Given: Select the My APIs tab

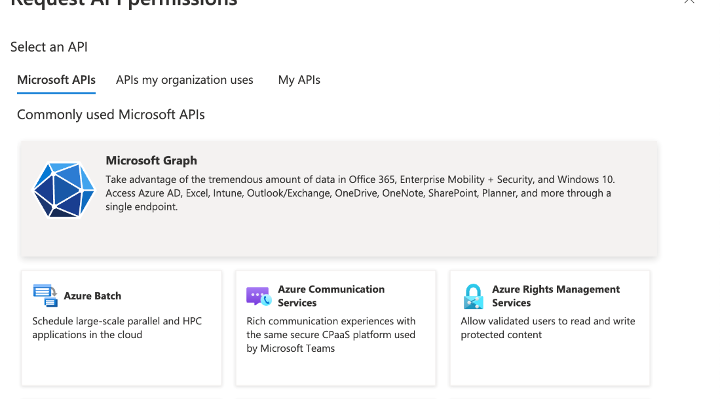Looking at the screenshot, I should [299, 80].
